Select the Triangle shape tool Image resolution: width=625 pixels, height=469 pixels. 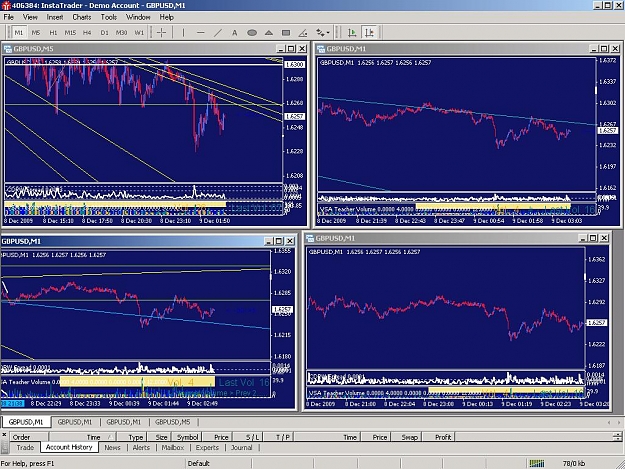click(269, 33)
